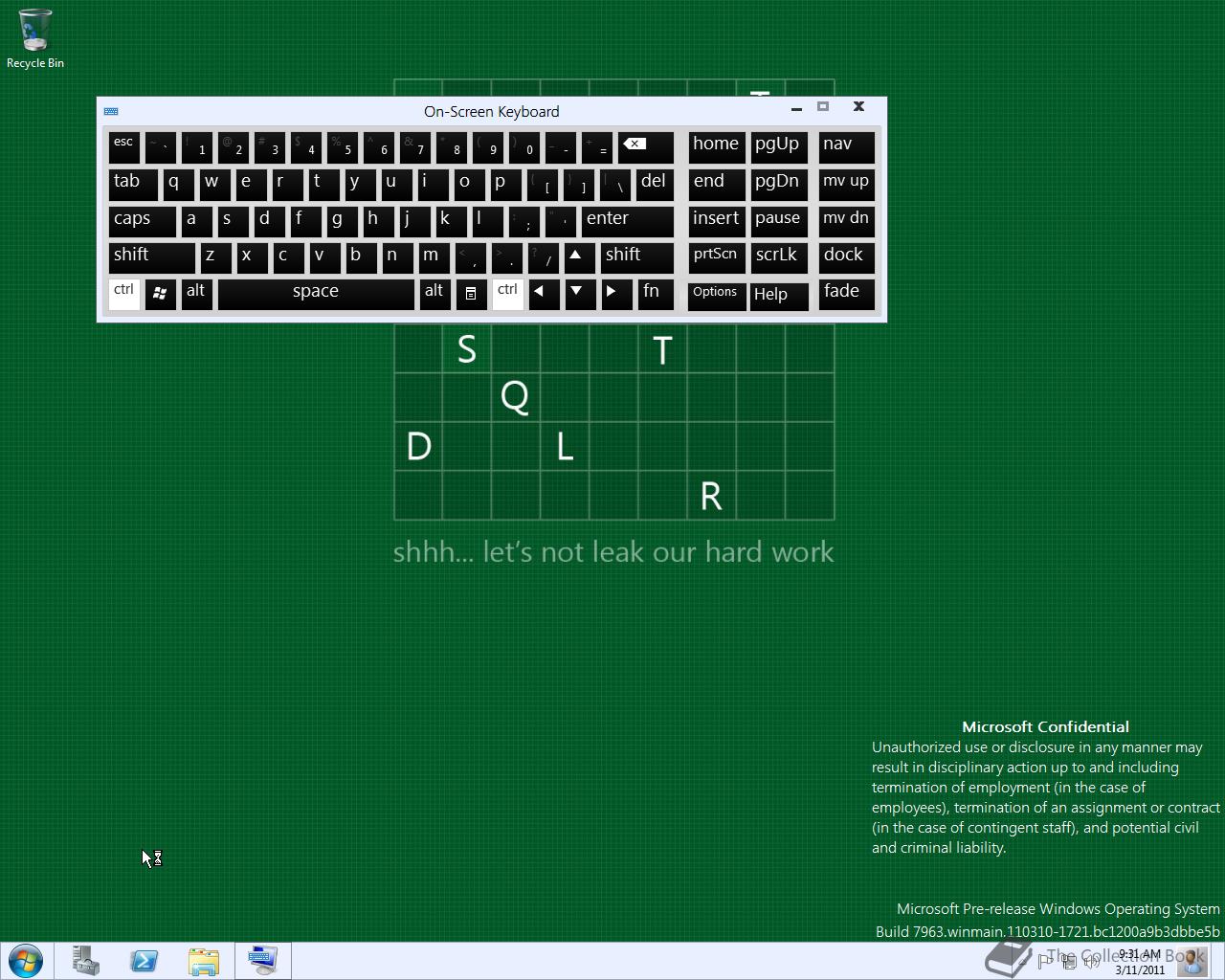
Task: Click the On-Screen Keyboard title bar
Action: (x=491, y=111)
